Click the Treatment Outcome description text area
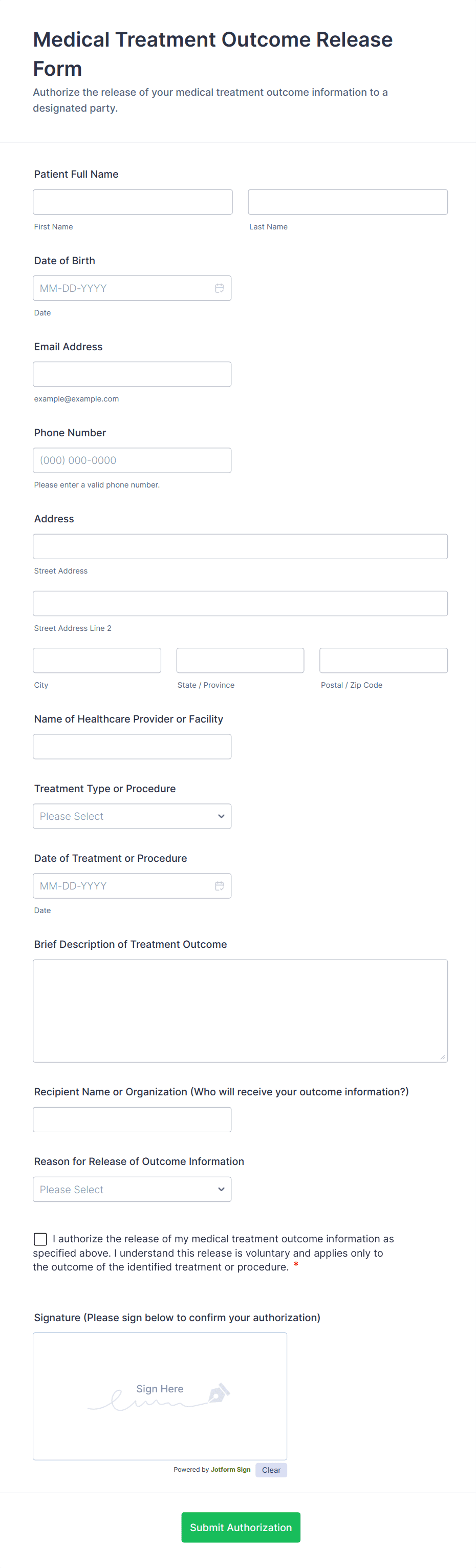The image size is (476, 1568). point(241,1011)
